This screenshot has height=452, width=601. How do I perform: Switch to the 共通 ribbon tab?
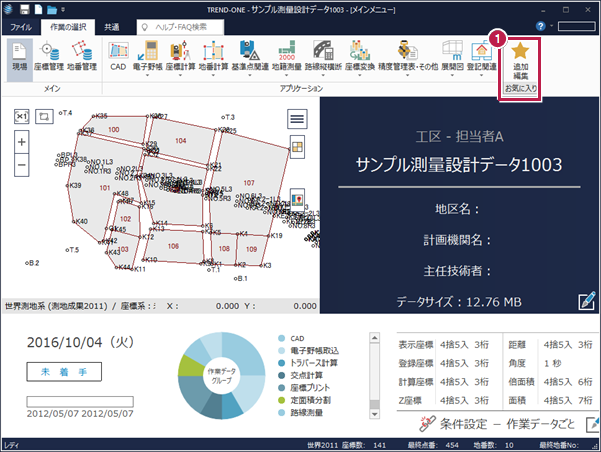(112, 27)
